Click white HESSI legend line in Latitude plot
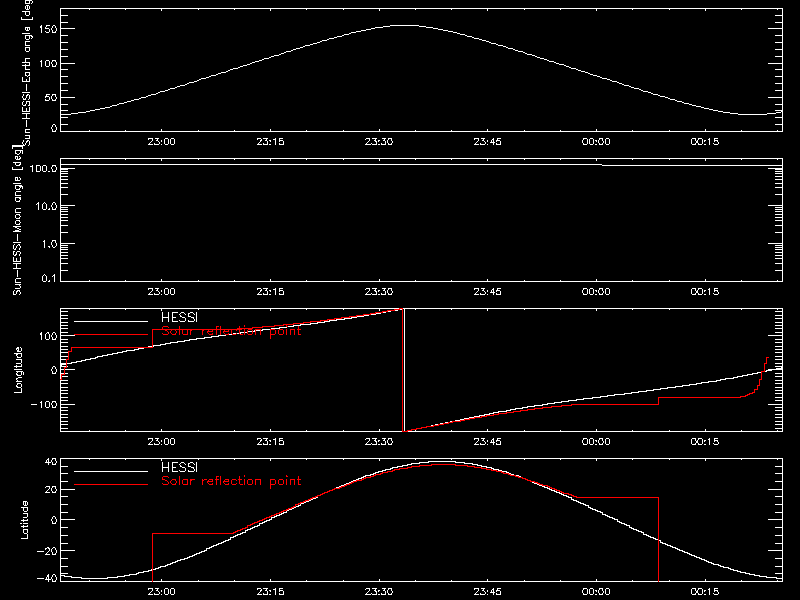This screenshot has height=600, width=800. [x=111, y=471]
